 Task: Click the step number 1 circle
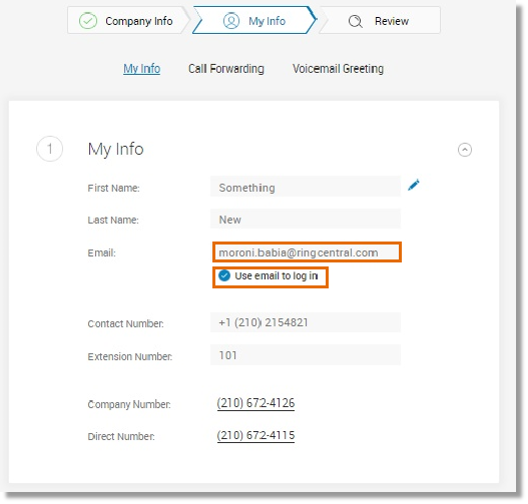[50, 149]
